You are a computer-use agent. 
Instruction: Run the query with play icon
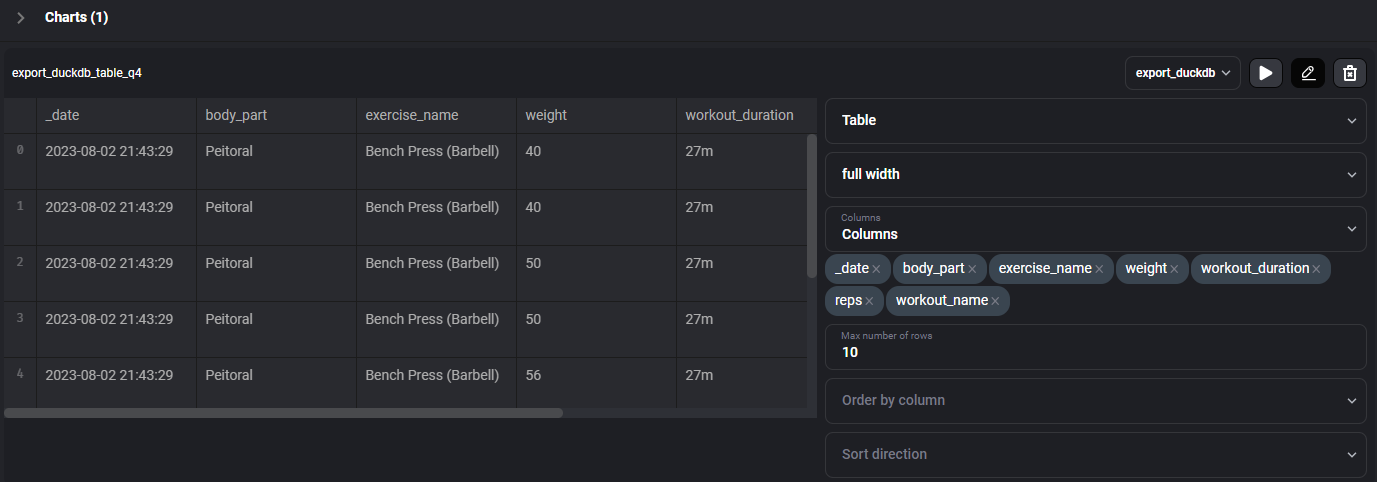tap(1265, 73)
